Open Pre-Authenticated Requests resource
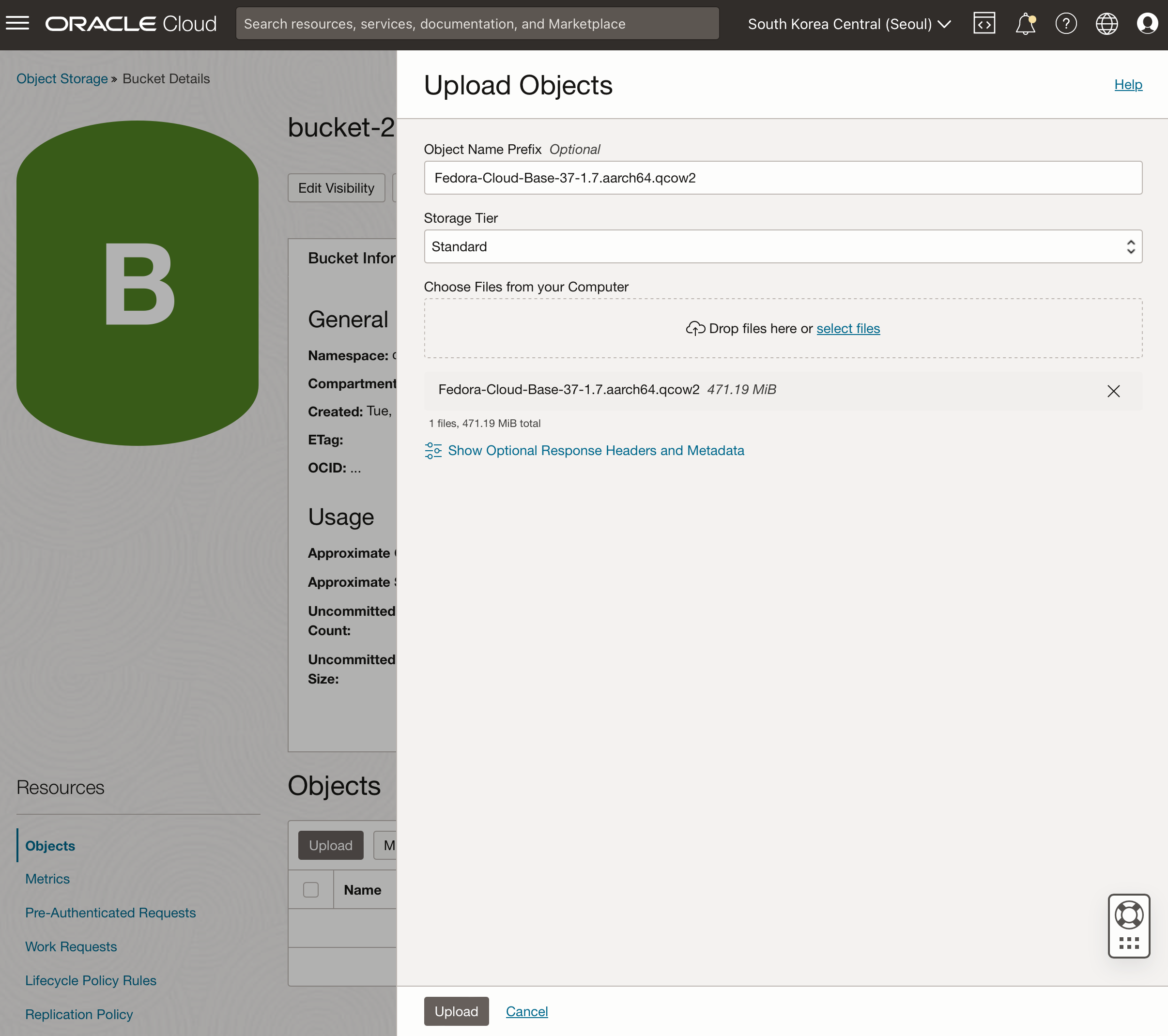Screen dimensions: 1168x1036 click(x=110, y=913)
